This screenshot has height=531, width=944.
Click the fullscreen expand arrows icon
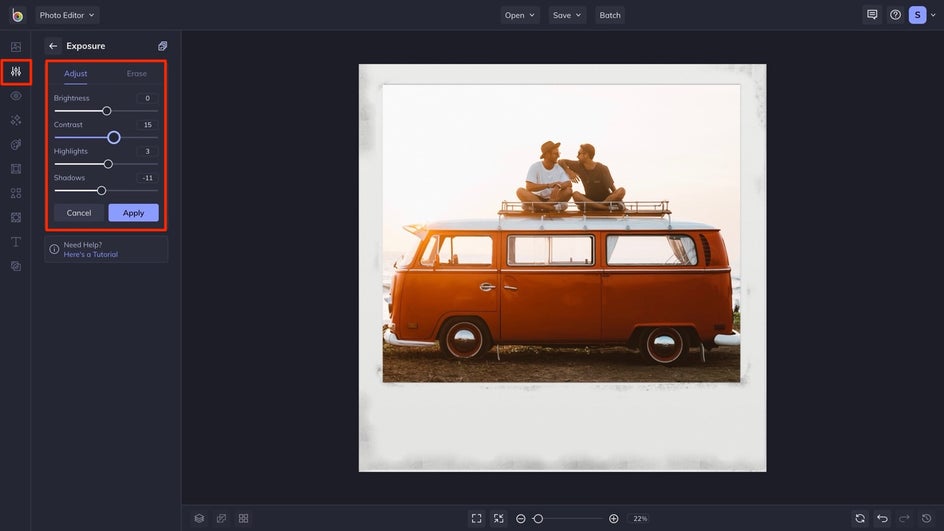point(498,518)
